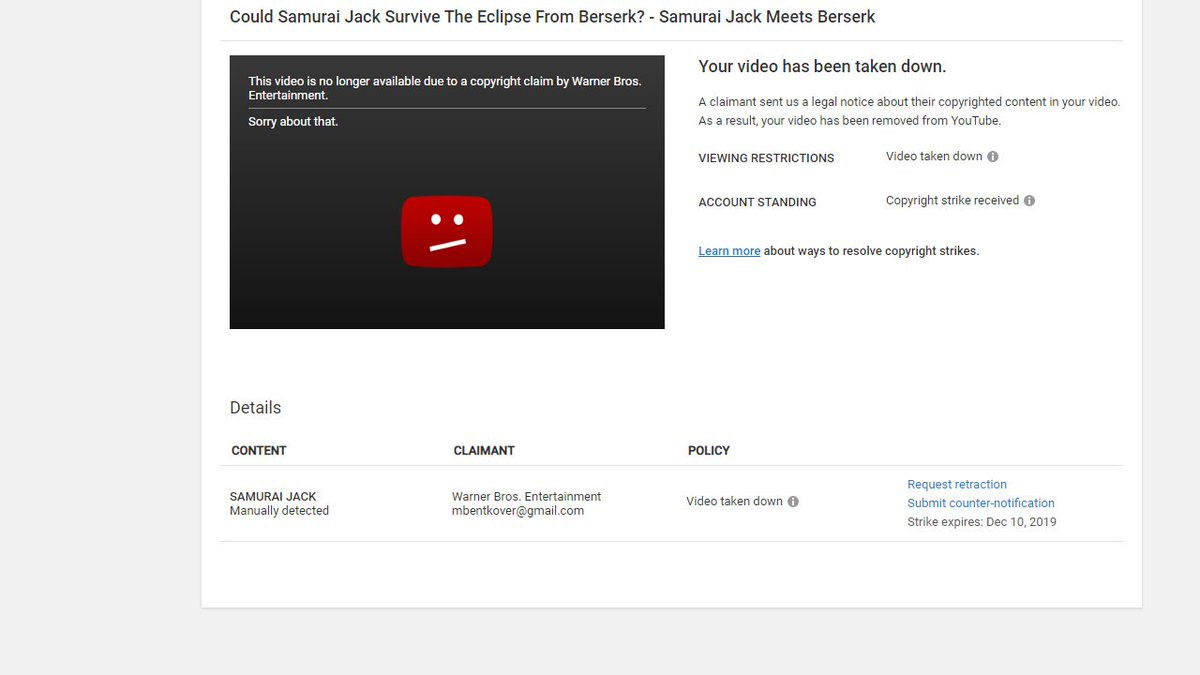1200x675 pixels.
Task: Click 'Sorry about that.' message in player
Action: click(x=293, y=122)
